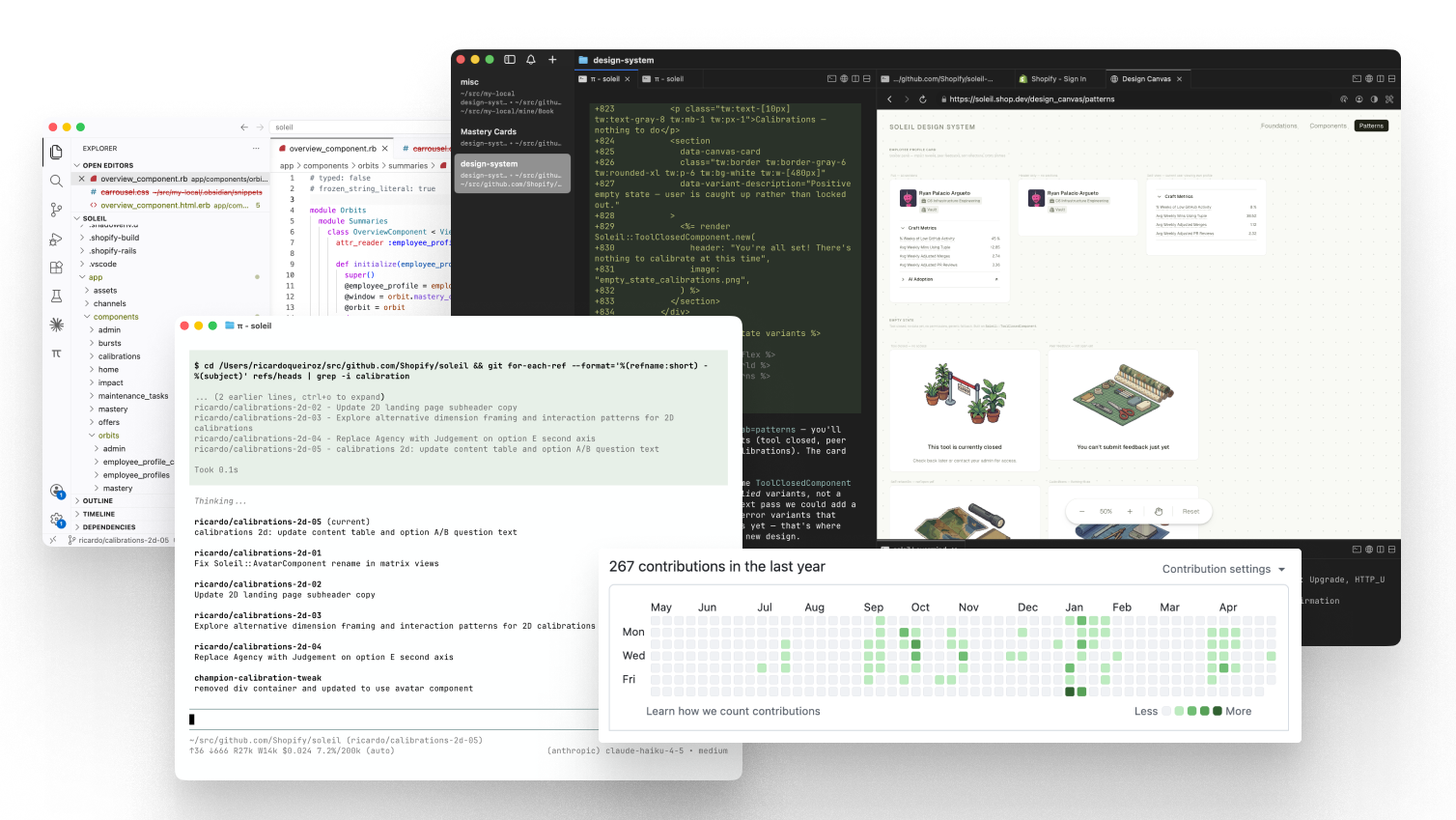
Task: Close the Design Canvas tab
Action: [1179, 79]
